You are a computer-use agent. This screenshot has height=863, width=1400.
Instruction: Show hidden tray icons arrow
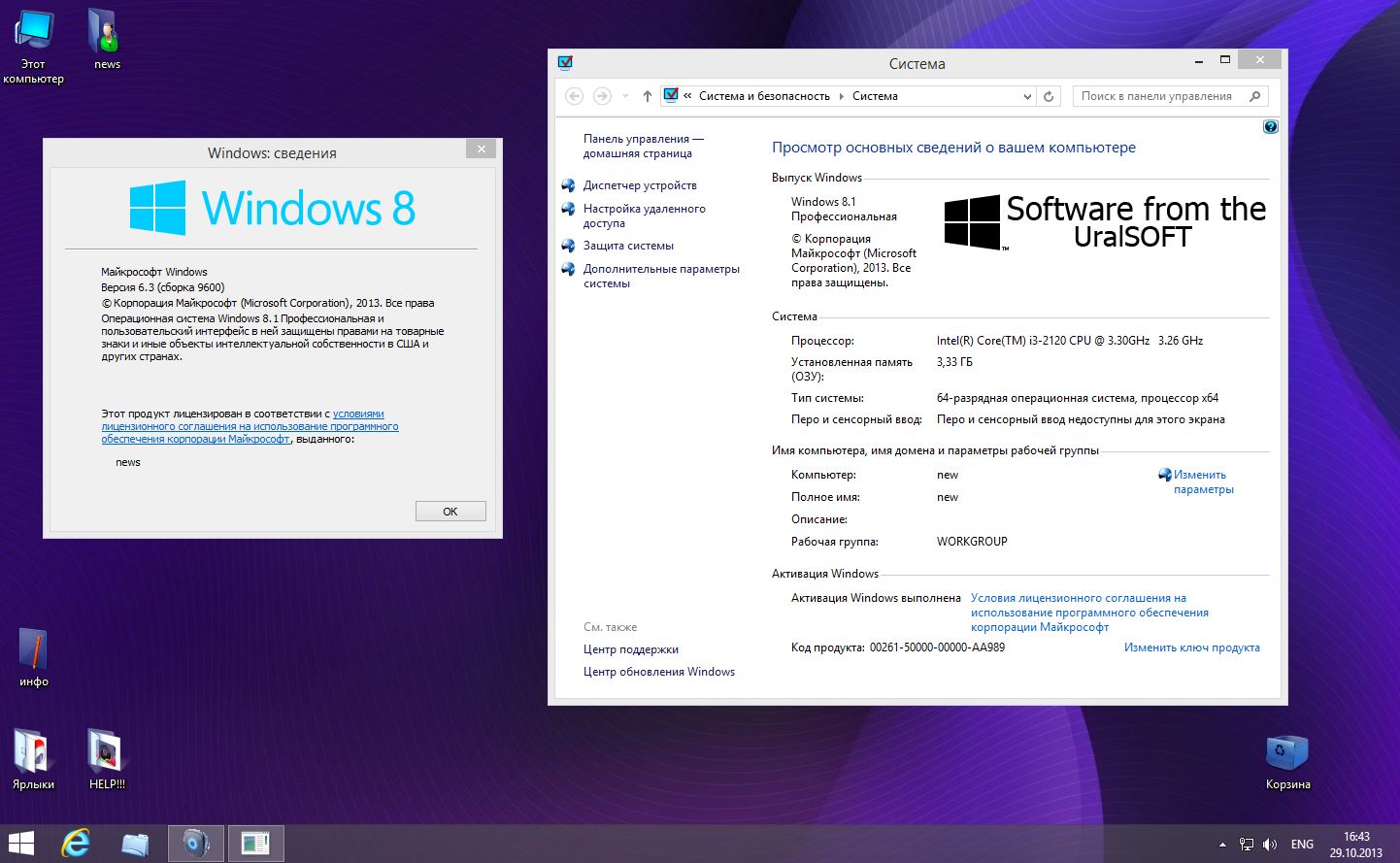point(1222,845)
